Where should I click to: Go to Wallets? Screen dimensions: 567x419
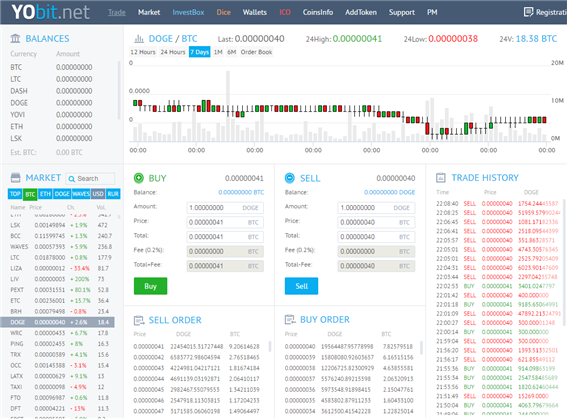255,12
